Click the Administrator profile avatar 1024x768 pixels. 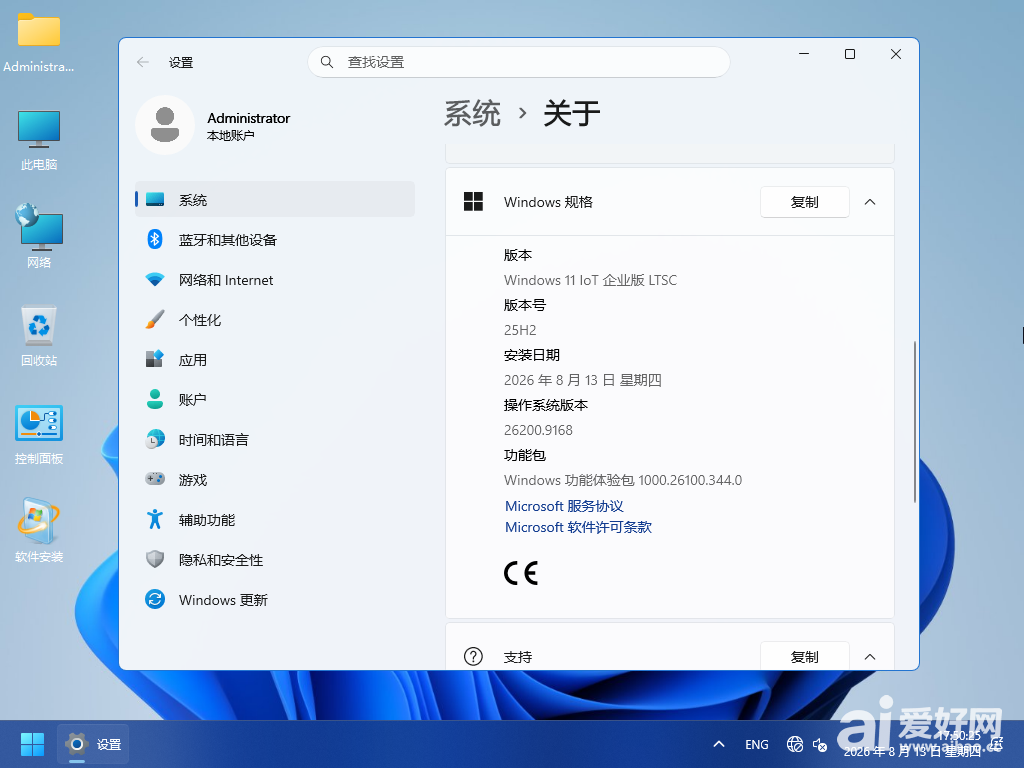coord(165,125)
